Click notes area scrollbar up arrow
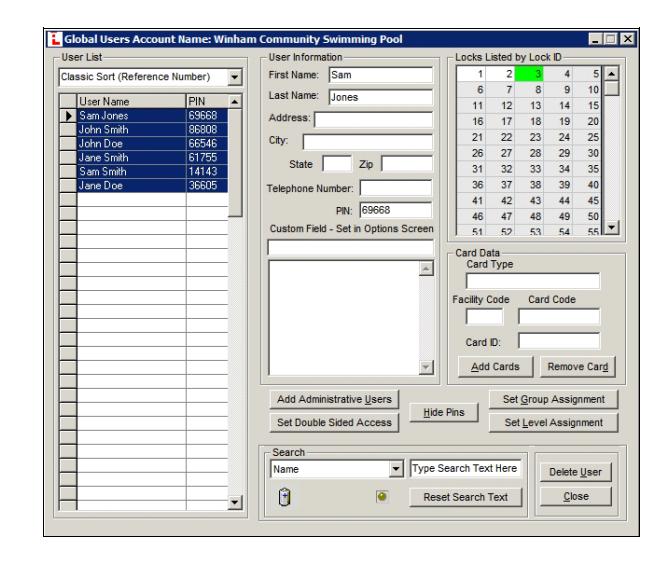The height and width of the screenshot is (562, 666). pyautogui.click(x=426, y=268)
